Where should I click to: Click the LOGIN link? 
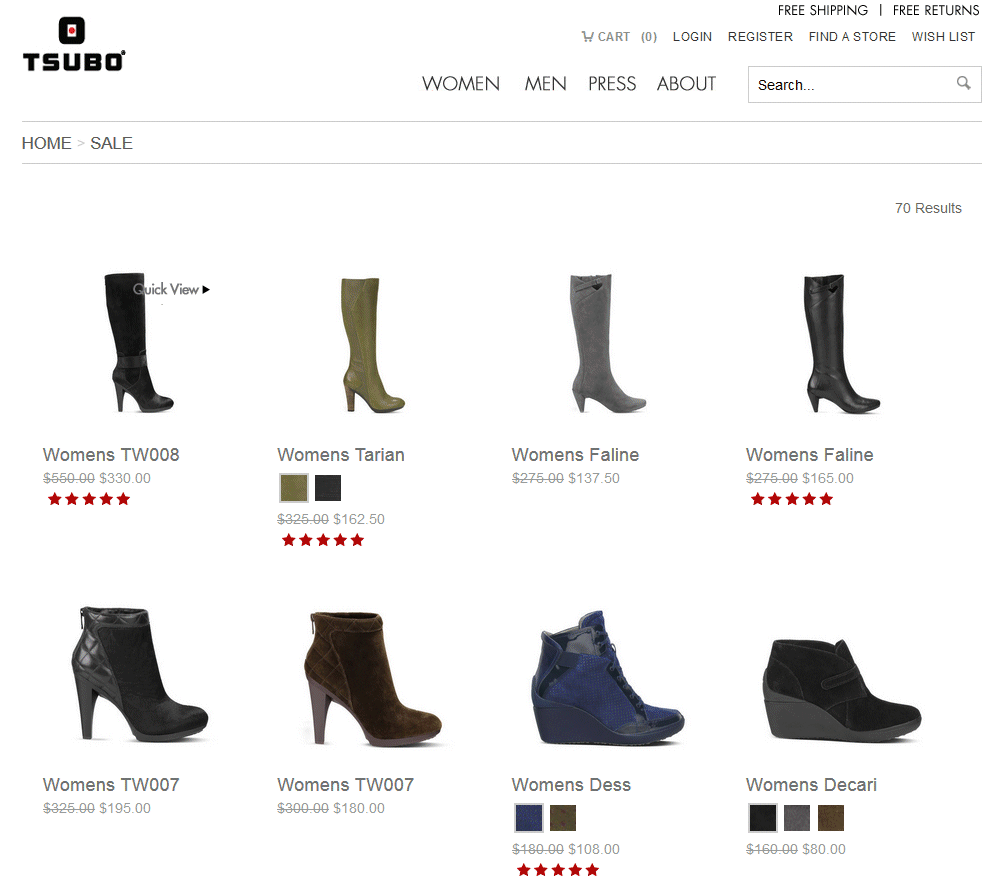[692, 37]
